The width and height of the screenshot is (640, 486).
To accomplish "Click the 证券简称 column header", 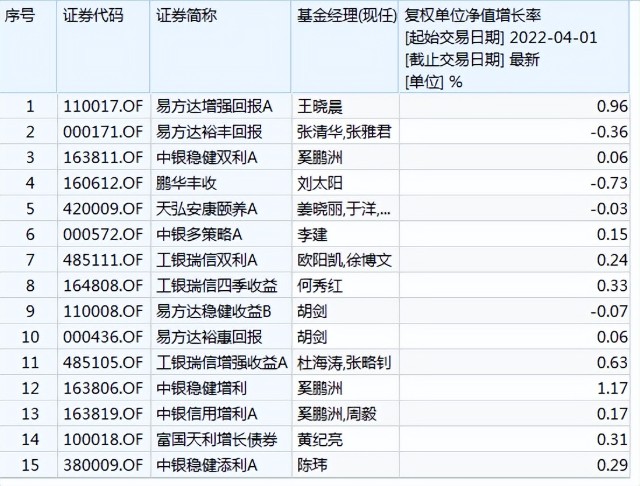I will click(187, 16).
